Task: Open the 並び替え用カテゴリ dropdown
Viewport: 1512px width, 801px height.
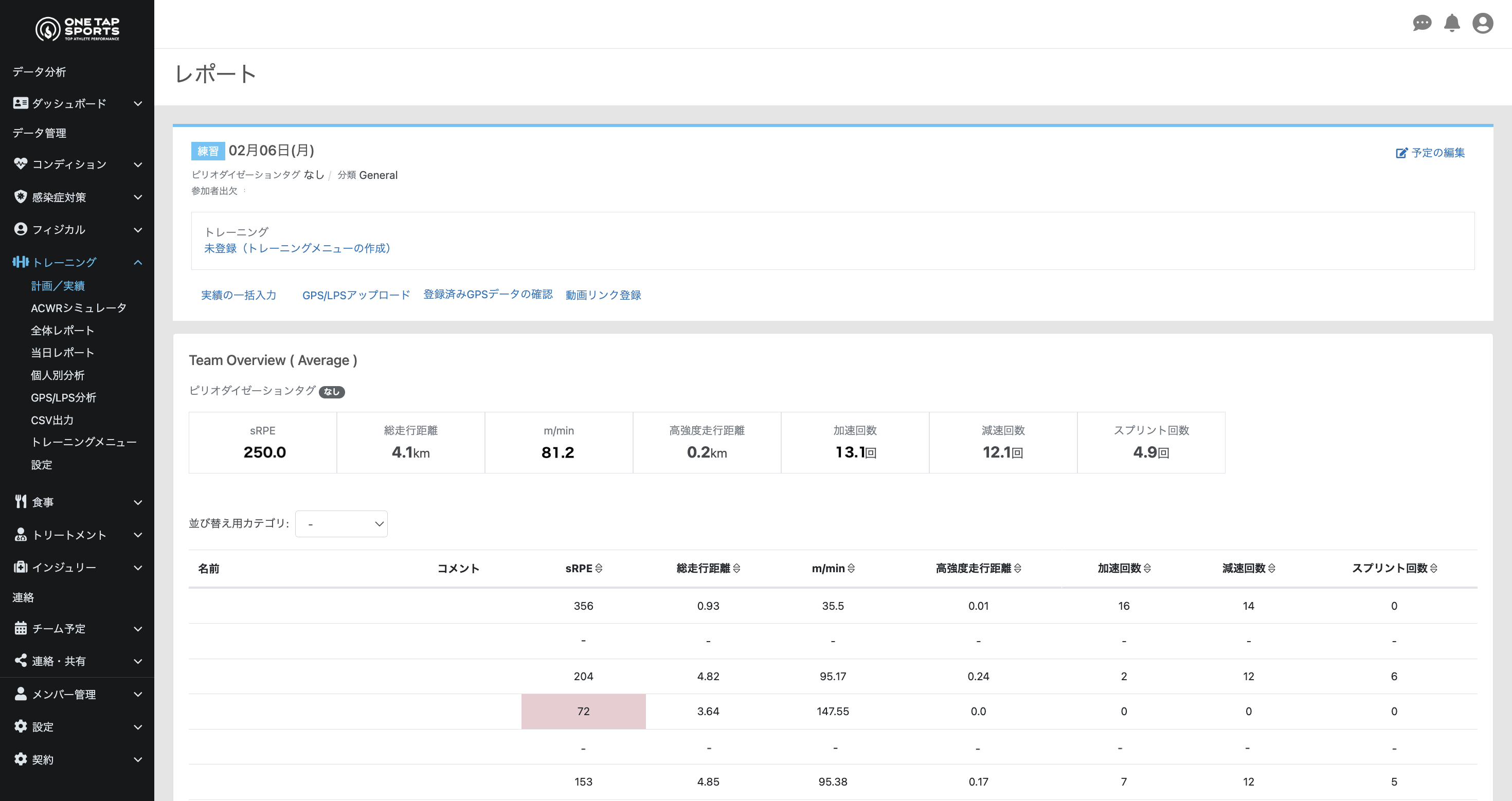Action: coord(341,524)
